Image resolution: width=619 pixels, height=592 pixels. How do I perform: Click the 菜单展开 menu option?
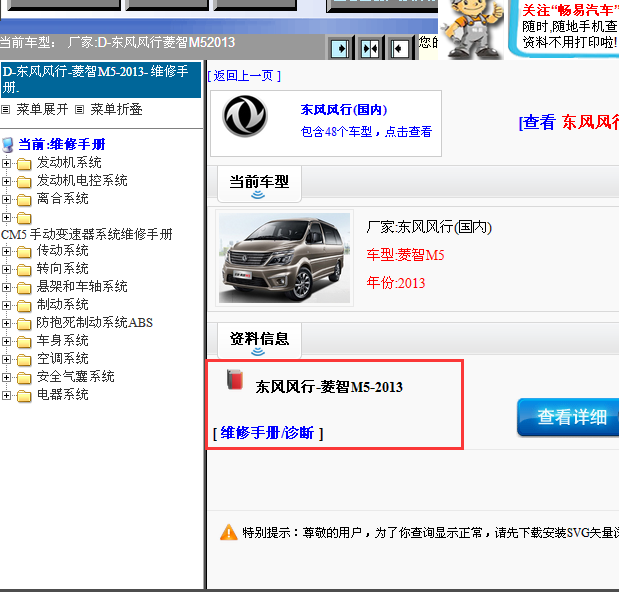(x=42, y=109)
